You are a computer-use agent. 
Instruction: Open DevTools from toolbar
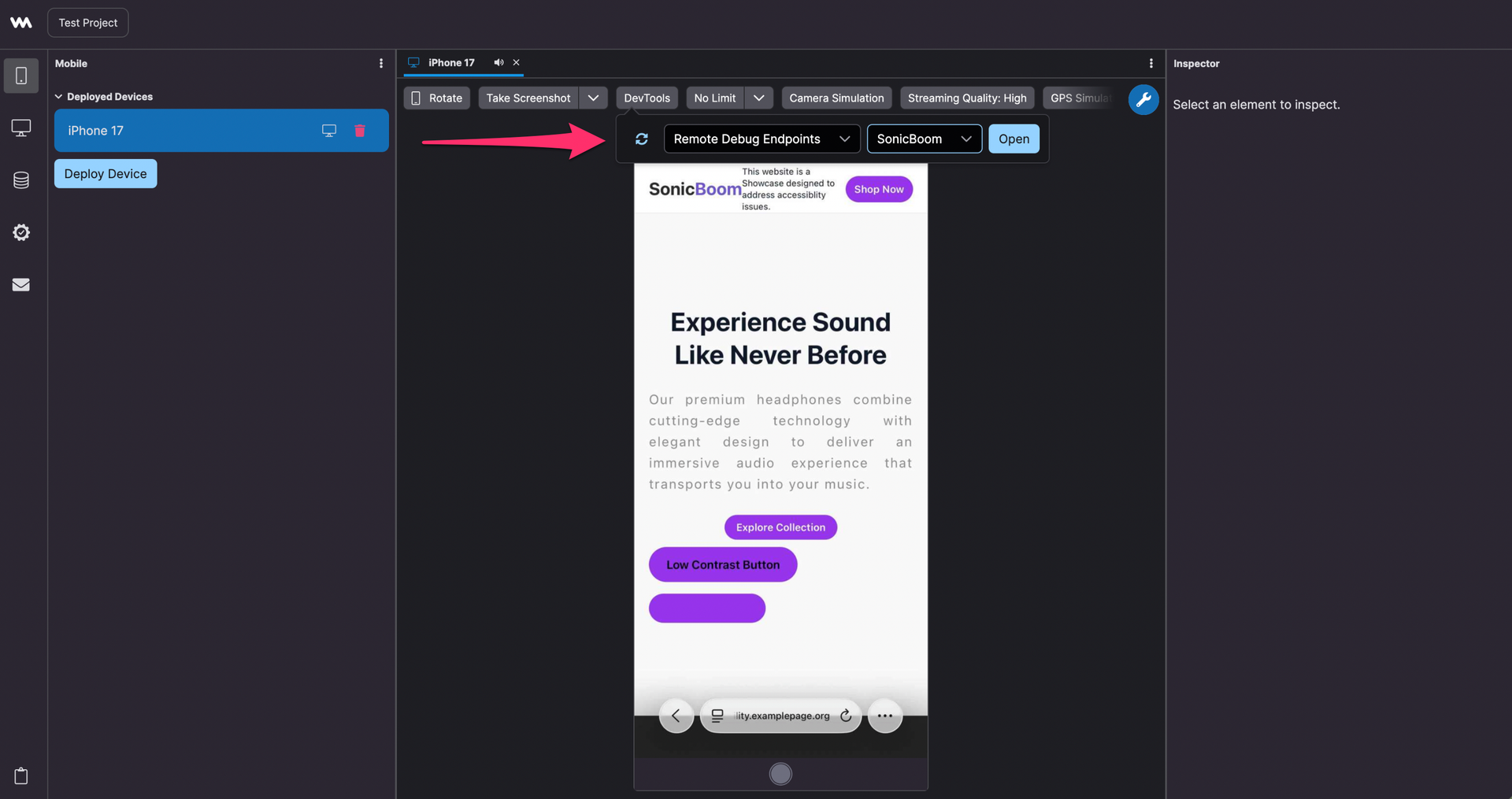[x=647, y=98]
